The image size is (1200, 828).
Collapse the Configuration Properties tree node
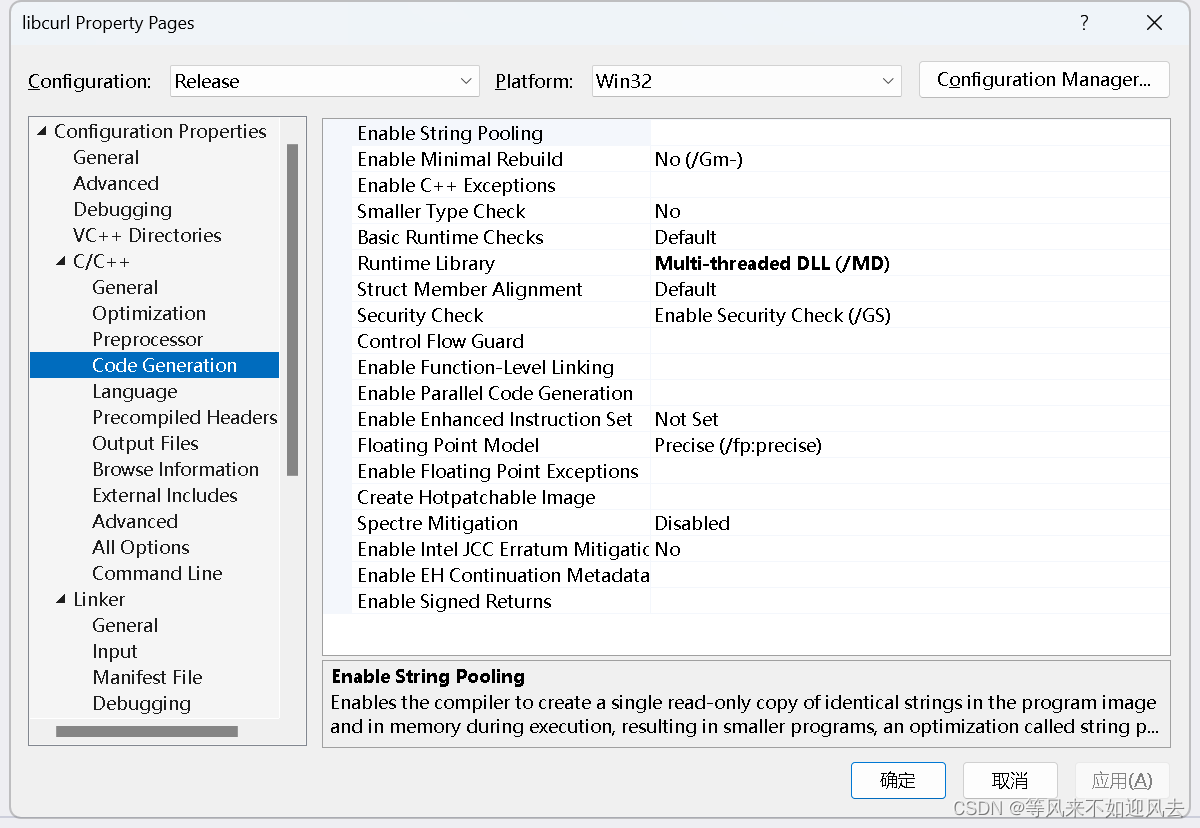point(42,131)
